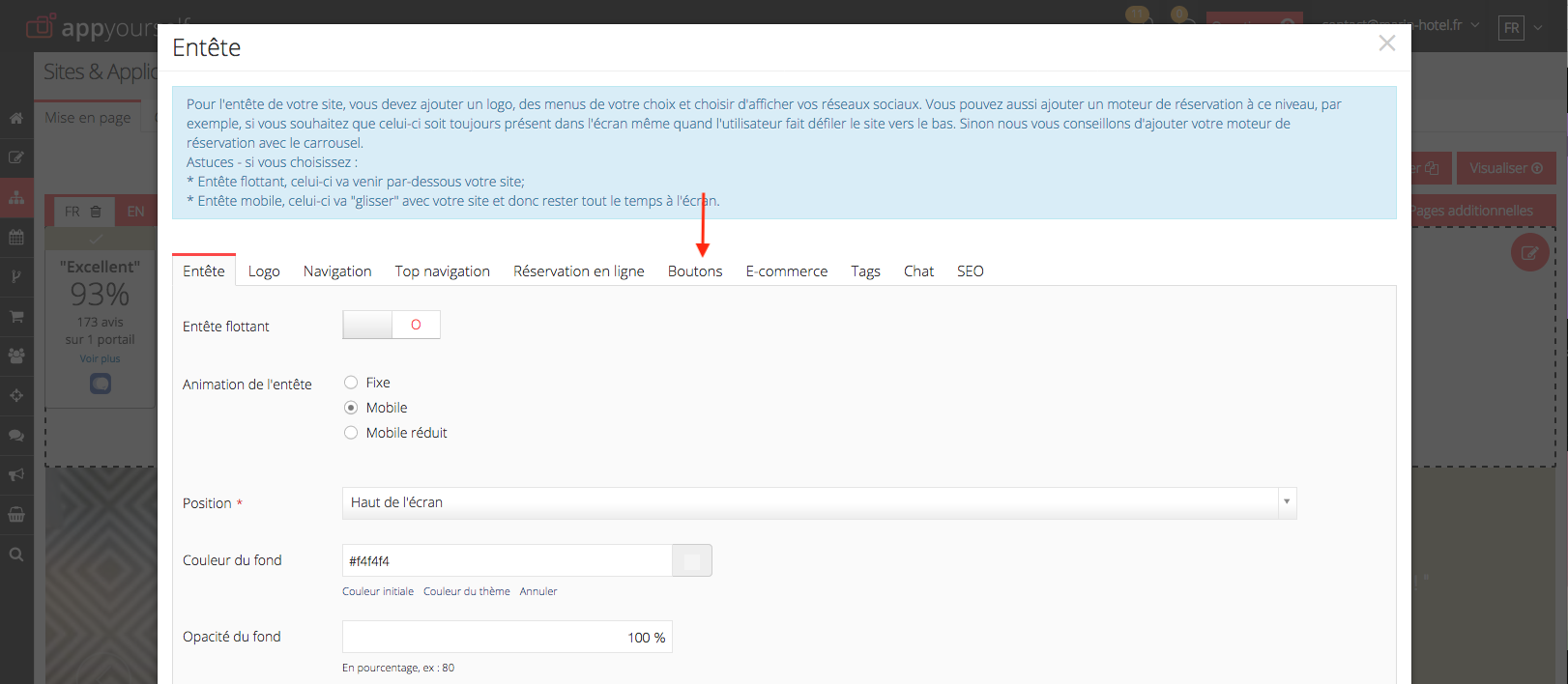Open the speech bubbles icon in the sidebar
1568x684 pixels.
pos(16,435)
